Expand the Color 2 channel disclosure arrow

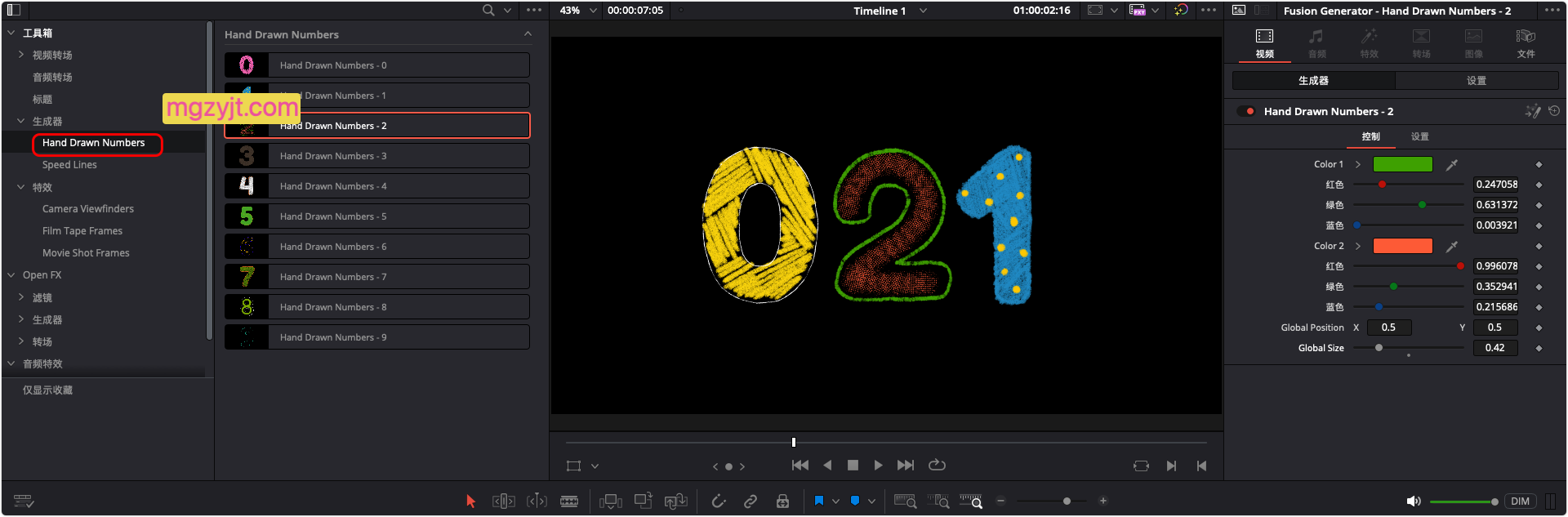coord(1358,246)
